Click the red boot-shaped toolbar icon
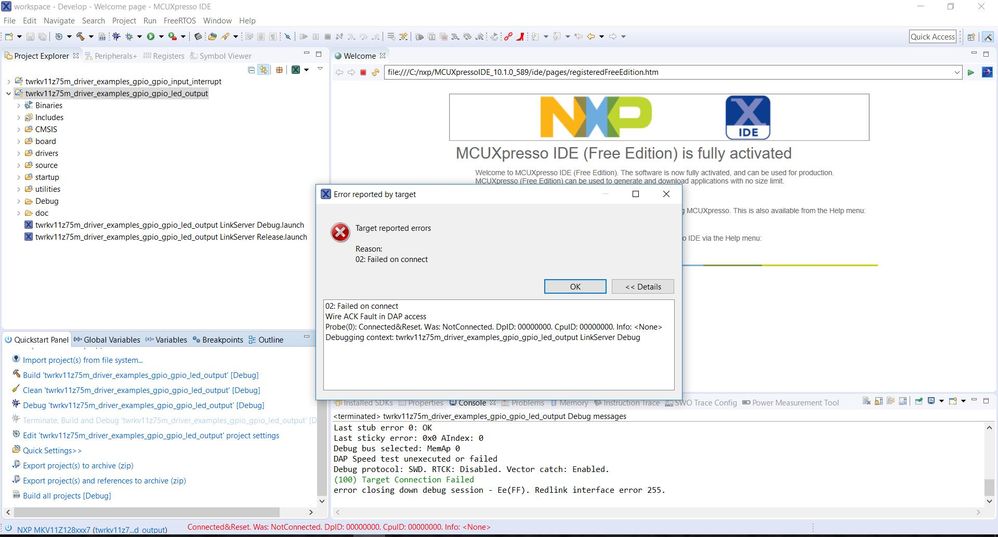This screenshot has width=998, height=537. pyautogui.click(x=520, y=36)
